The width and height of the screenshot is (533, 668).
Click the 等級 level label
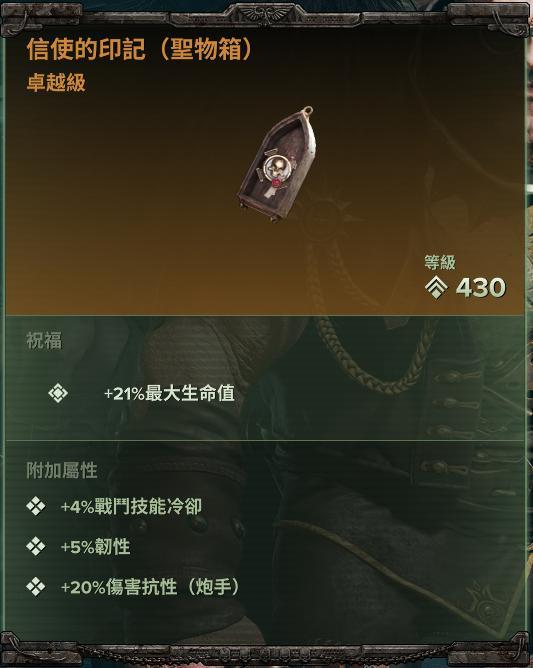pyautogui.click(x=440, y=262)
